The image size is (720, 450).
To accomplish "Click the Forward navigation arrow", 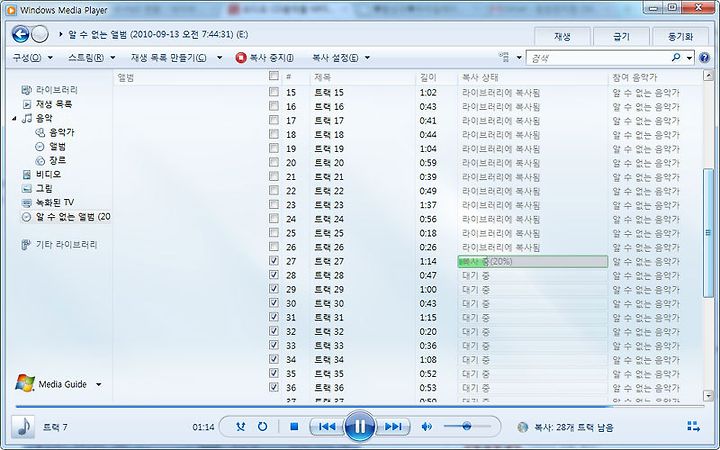I will pos(40,34).
